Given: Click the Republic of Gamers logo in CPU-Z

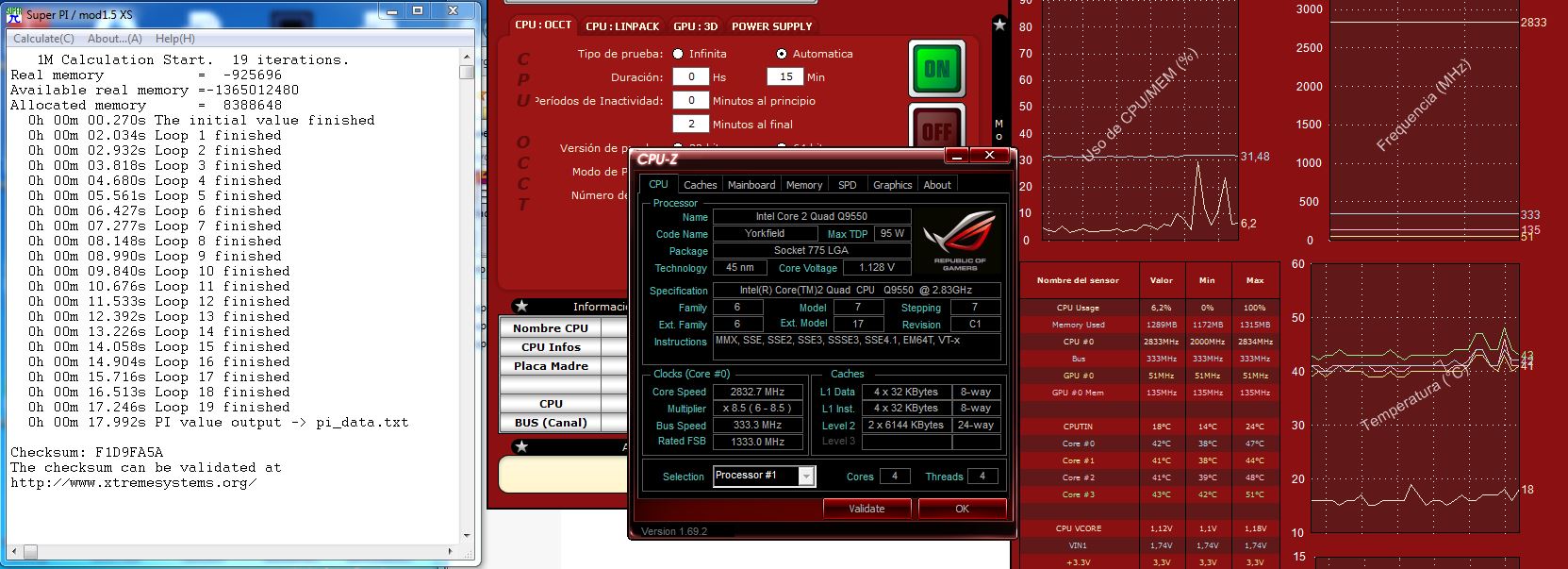Looking at the screenshot, I should (959, 241).
